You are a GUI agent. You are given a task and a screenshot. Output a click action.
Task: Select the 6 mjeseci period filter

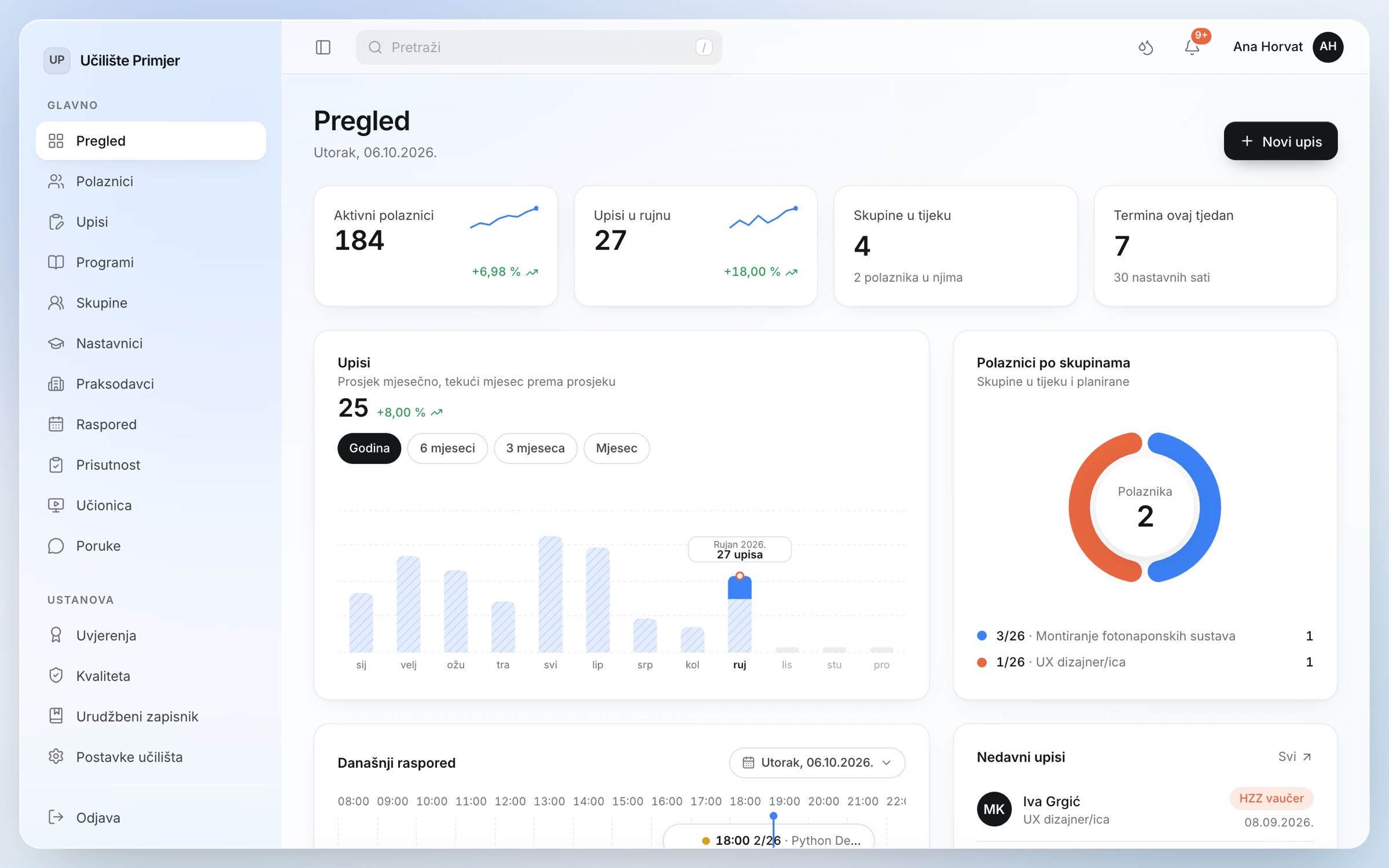(447, 448)
